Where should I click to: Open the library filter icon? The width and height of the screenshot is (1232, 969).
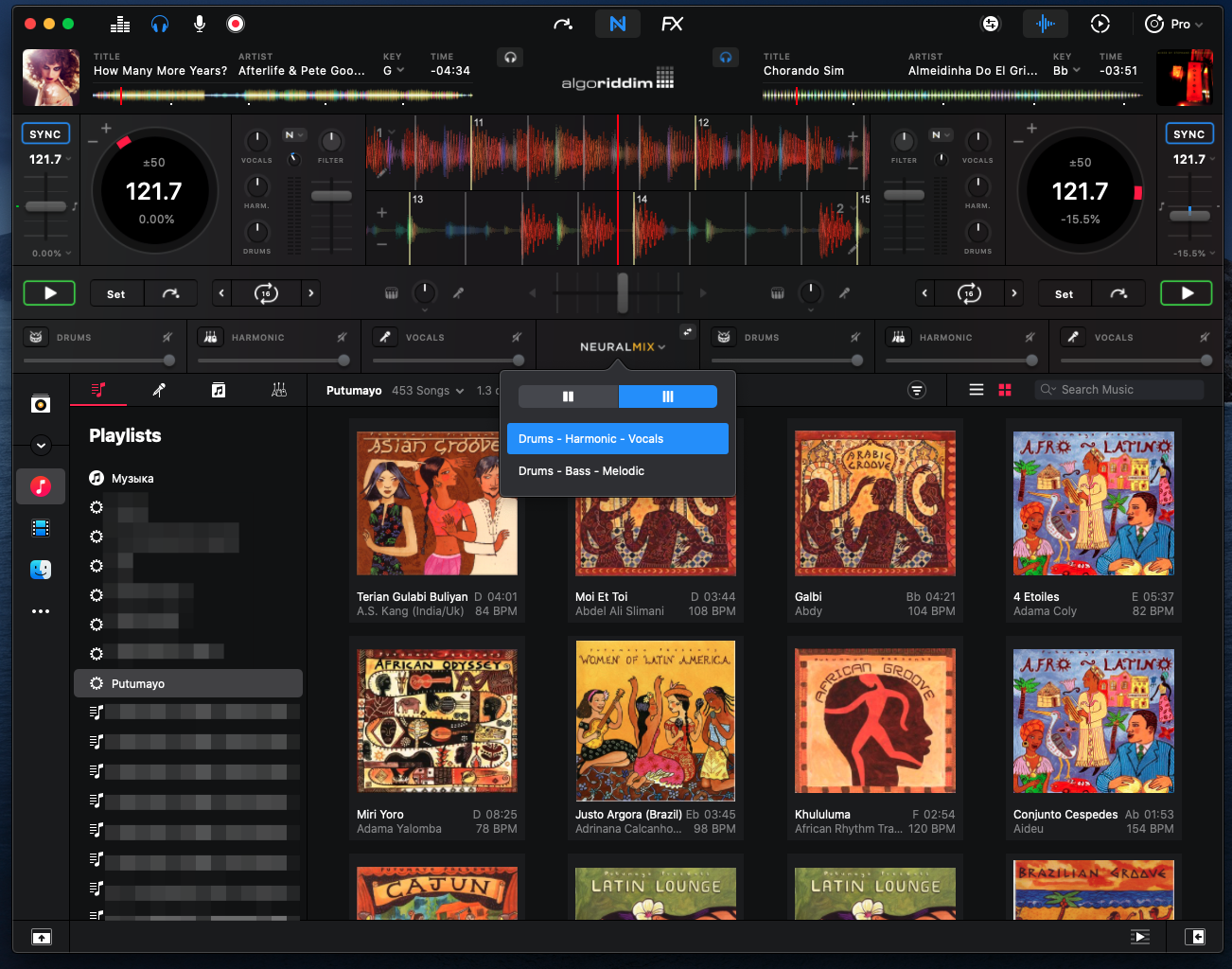[916, 390]
